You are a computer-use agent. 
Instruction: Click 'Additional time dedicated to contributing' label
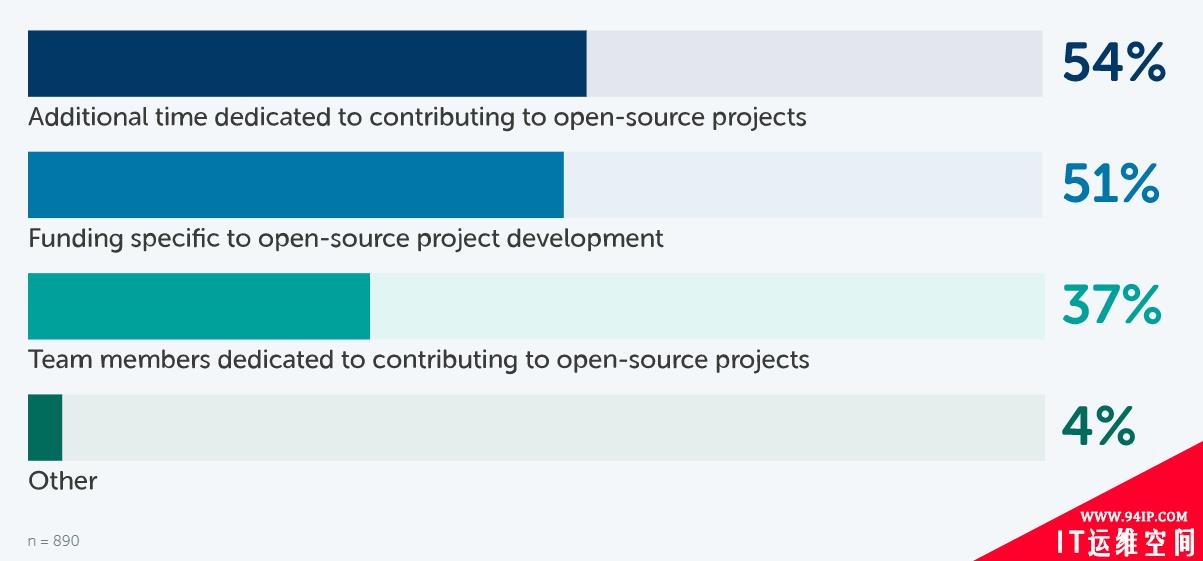(417, 117)
